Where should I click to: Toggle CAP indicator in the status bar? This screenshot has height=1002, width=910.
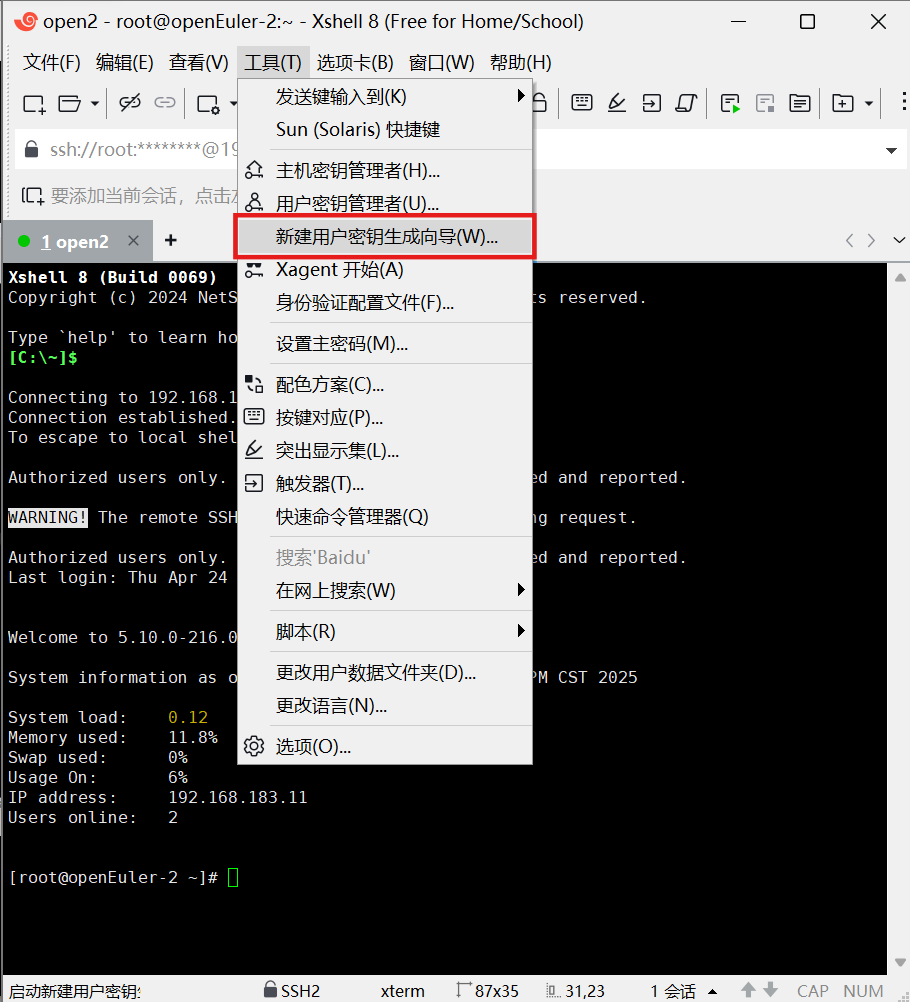[813, 991]
